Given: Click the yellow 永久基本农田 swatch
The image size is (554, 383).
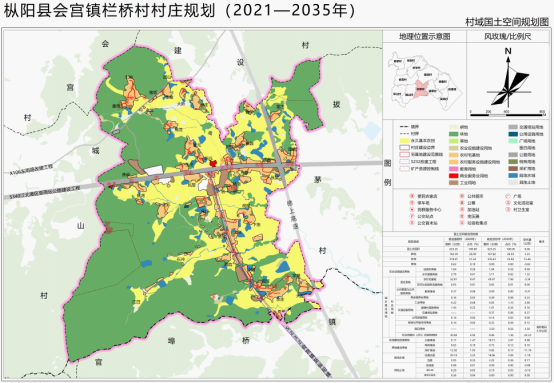Looking at the screenshot, I should [404, 141].
